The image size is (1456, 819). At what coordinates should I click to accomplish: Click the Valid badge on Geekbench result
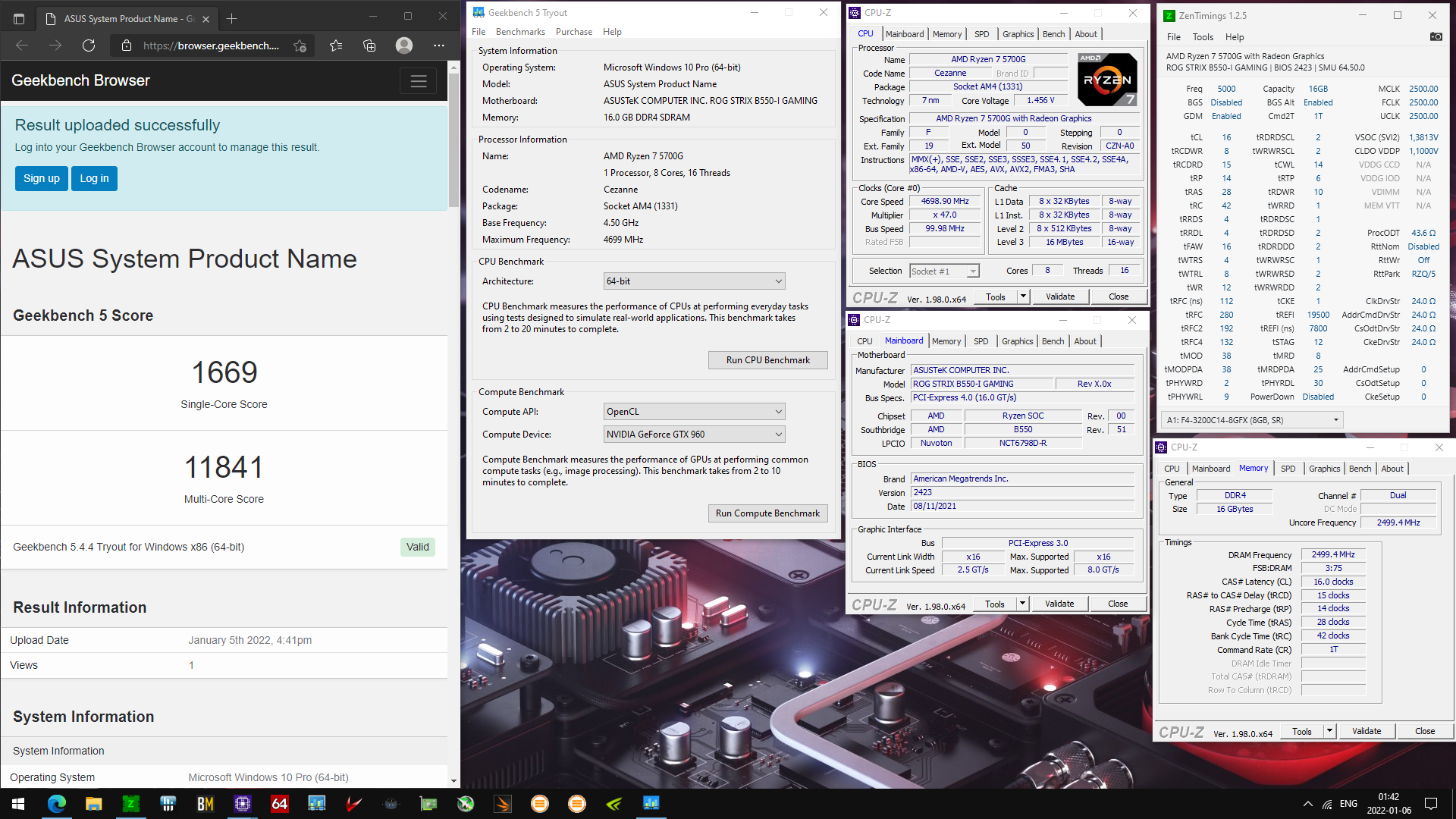pos(417,547)
